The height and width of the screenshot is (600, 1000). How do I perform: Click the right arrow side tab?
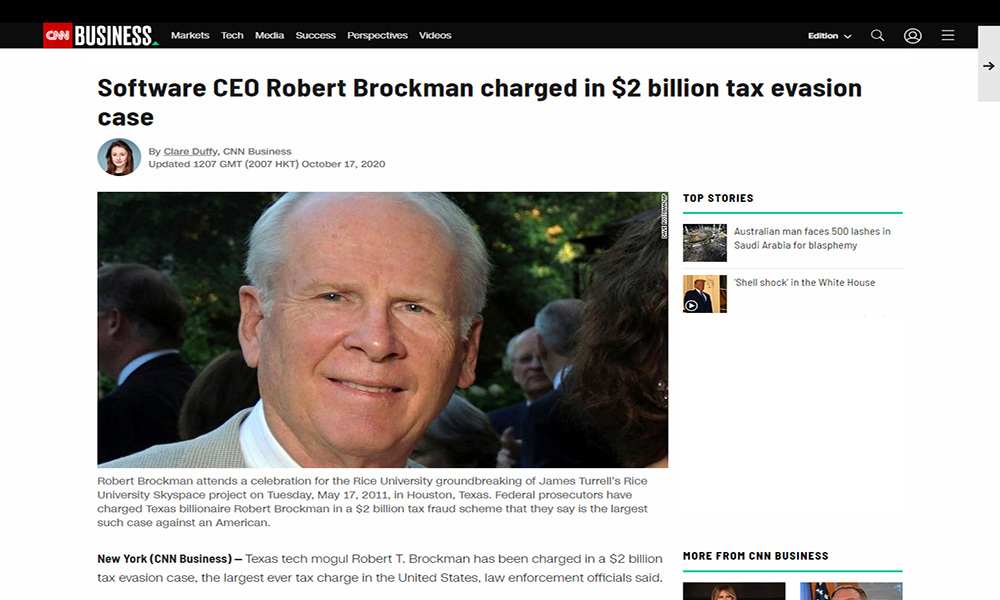pyautogui.click(x=988, y=66)
